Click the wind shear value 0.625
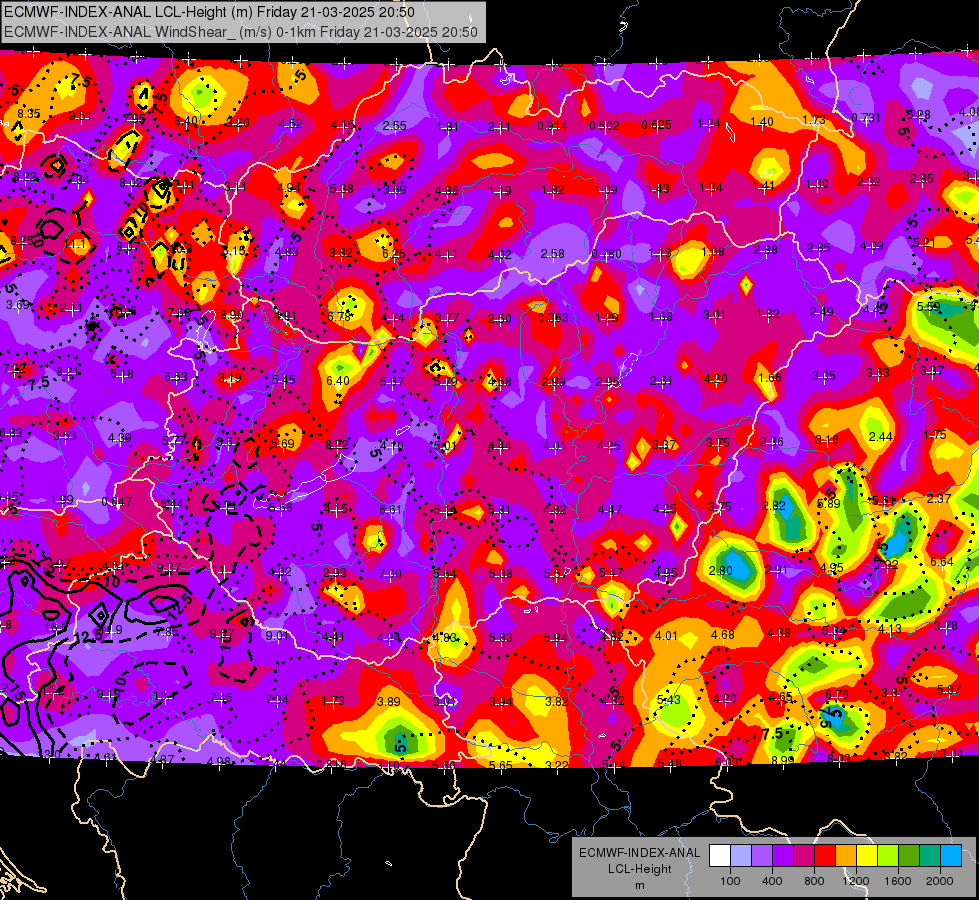The width and height of the screenshot is (979, 900). (x=656, y=125)
